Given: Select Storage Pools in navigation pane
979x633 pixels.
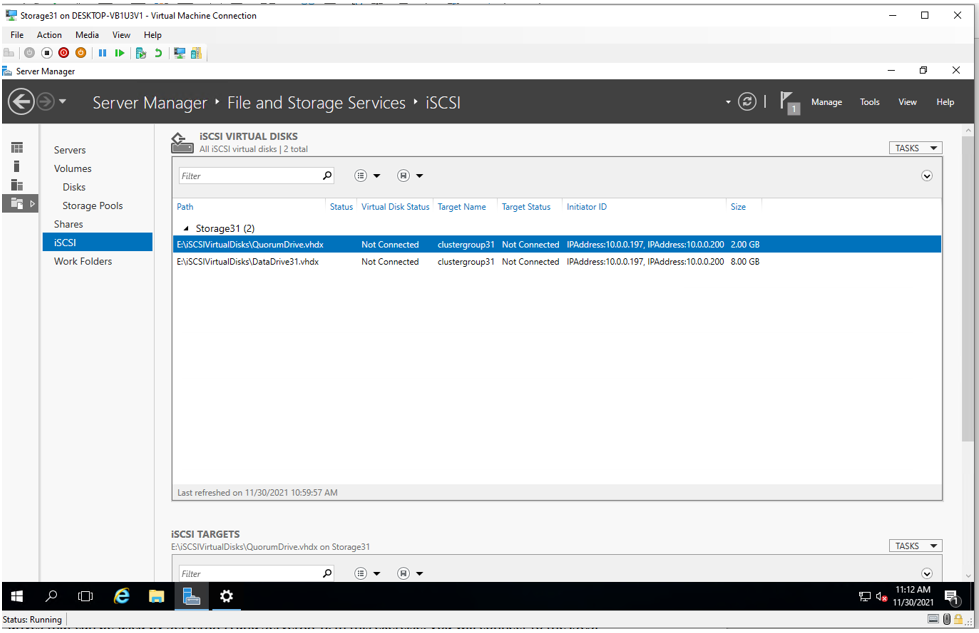Looking at the screenshot, I should [x=92, y=206].
